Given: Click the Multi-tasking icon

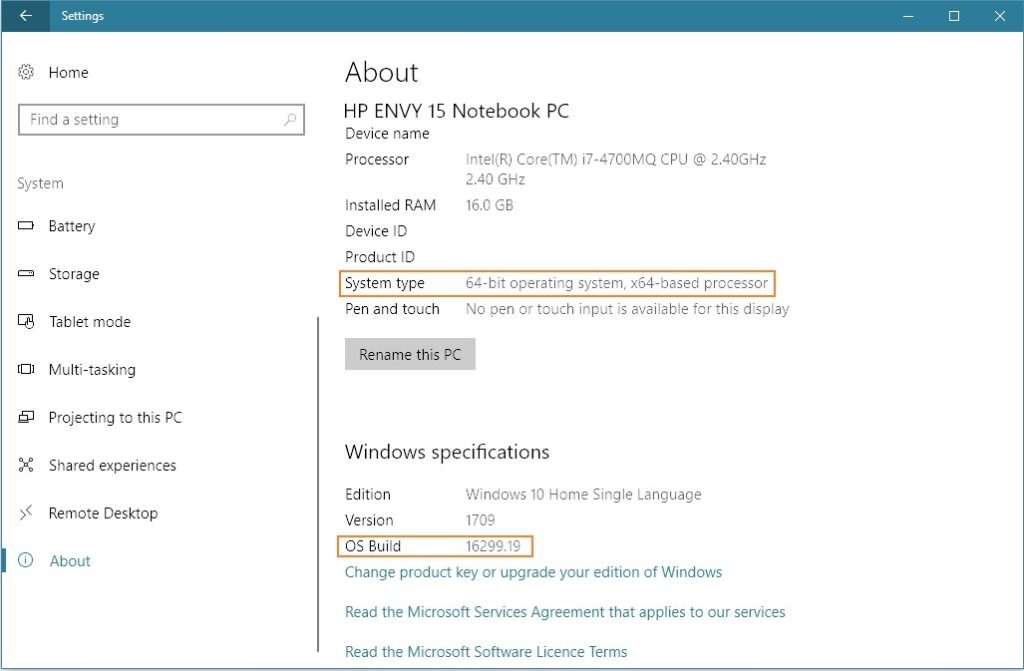Looking at the screenshot, I should click(25, 369).
